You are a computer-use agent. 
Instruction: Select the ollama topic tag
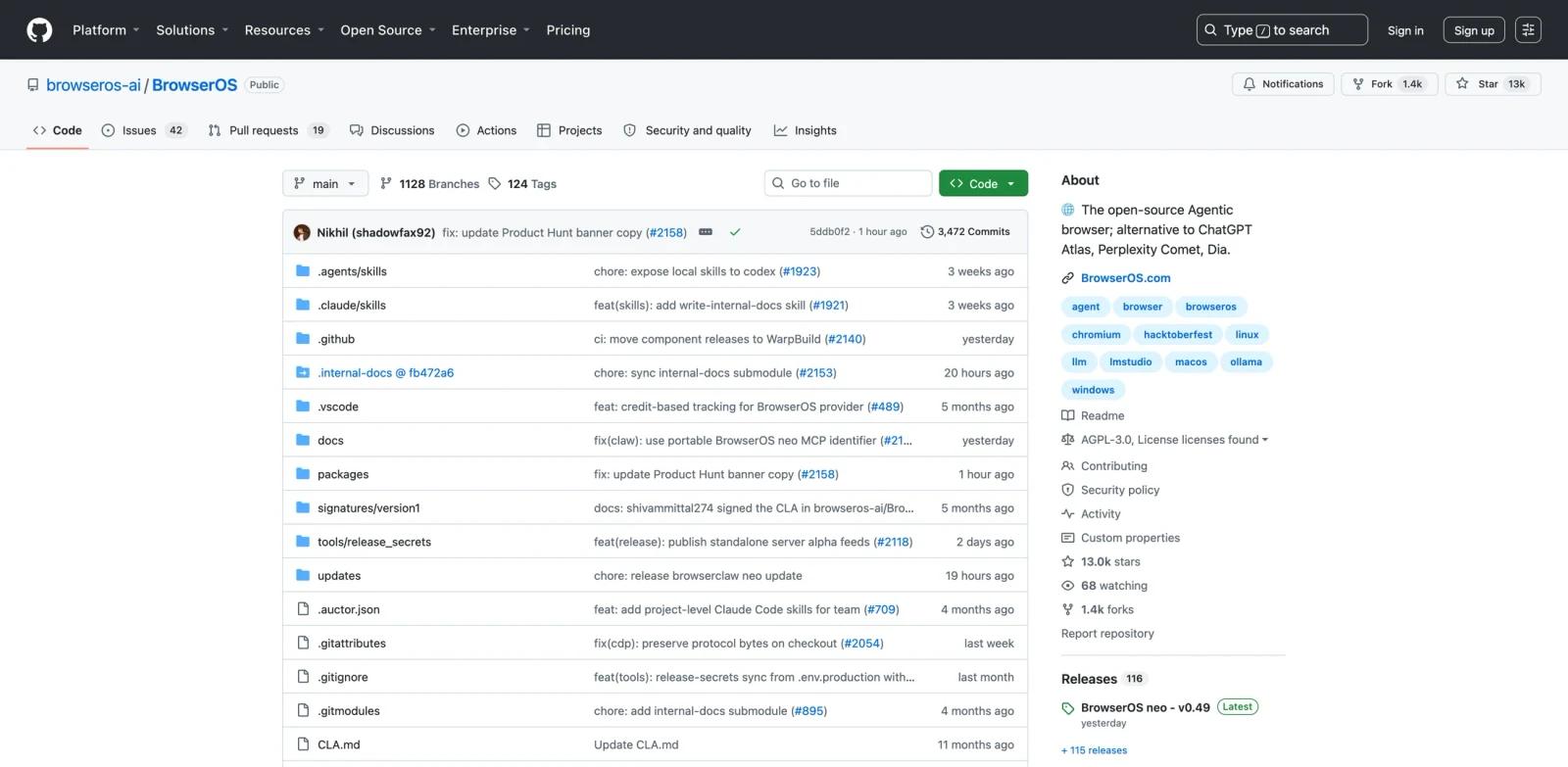coord(1246,362)
